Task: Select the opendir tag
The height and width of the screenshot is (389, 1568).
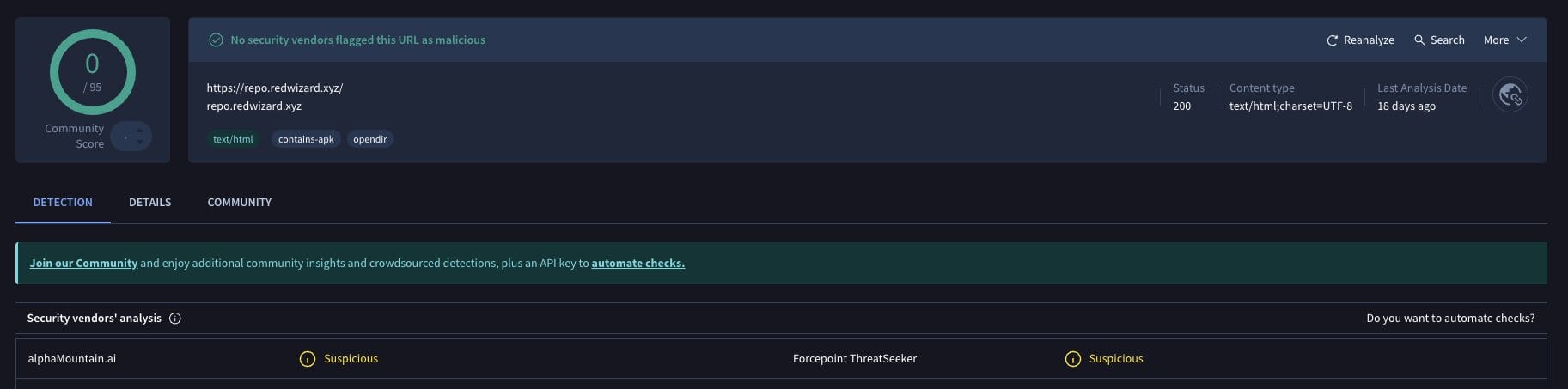Action: (370, 139)
